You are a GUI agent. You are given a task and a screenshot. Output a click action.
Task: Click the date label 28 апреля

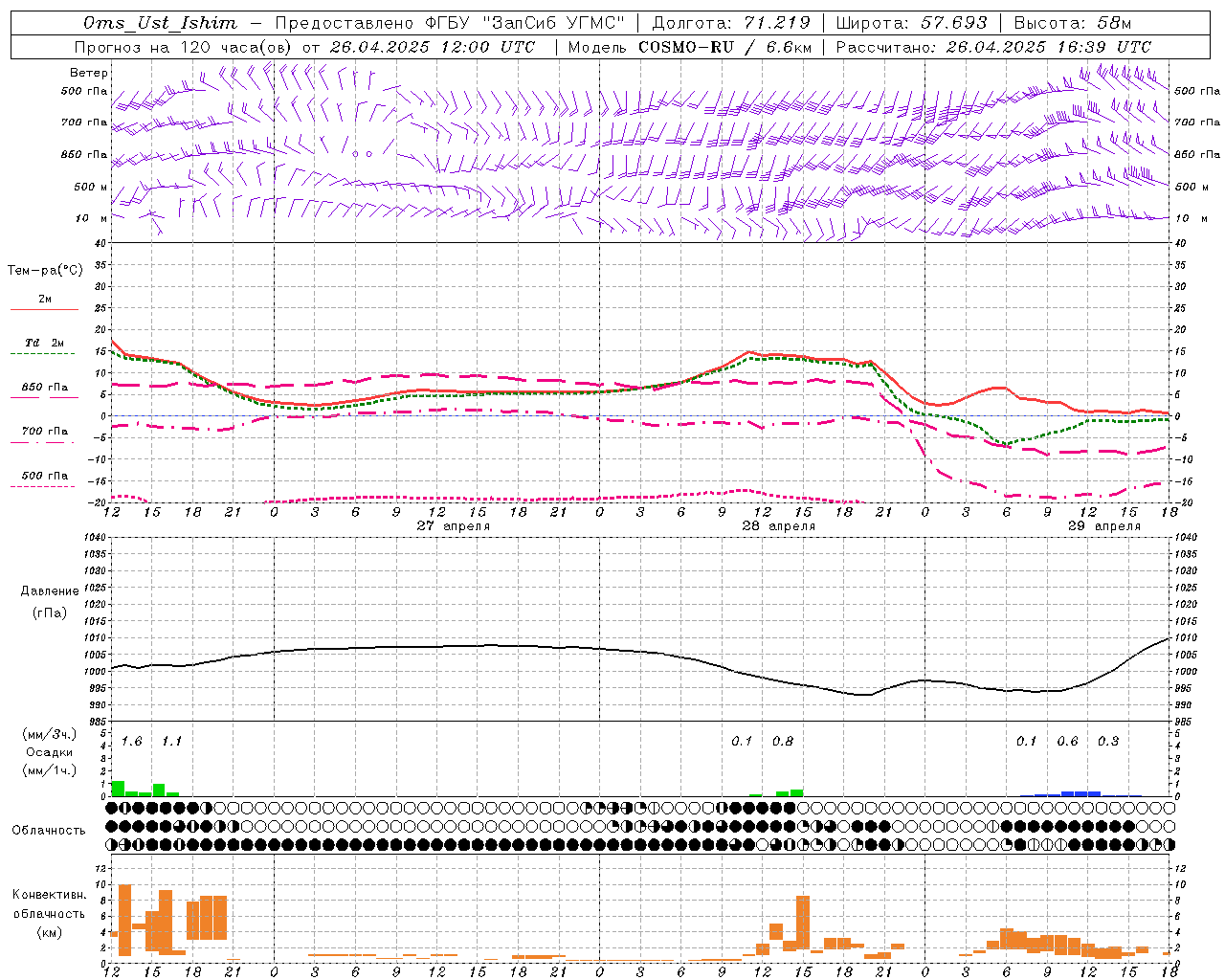[x=779, y=526]
